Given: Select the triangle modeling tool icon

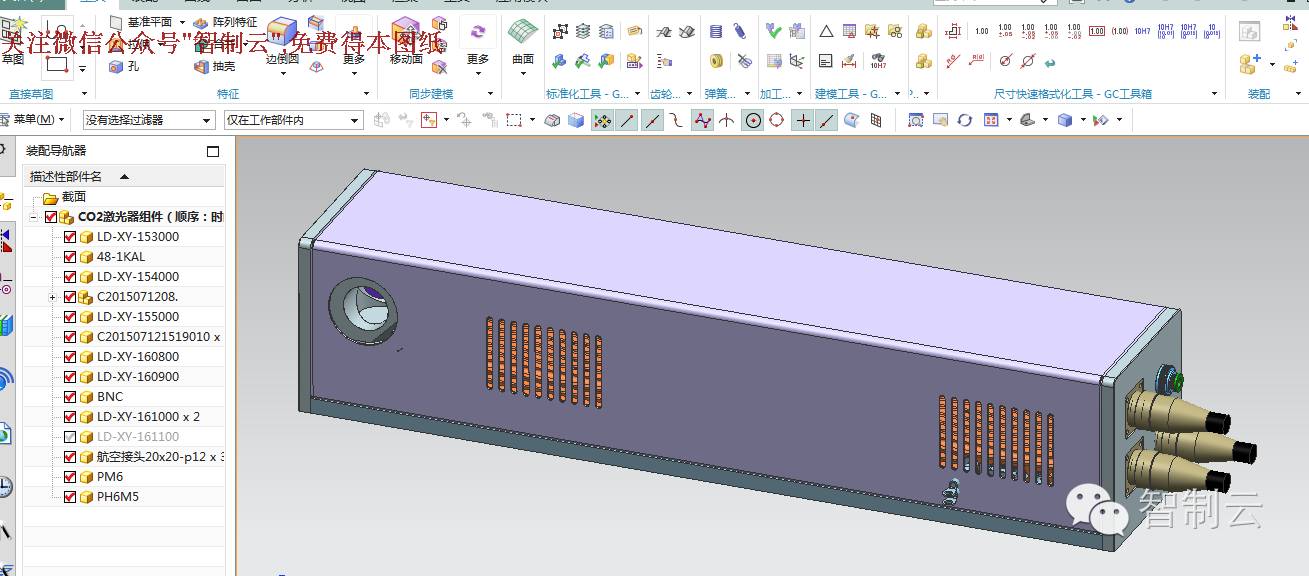Looking at the screenshot, I should 826,32.
